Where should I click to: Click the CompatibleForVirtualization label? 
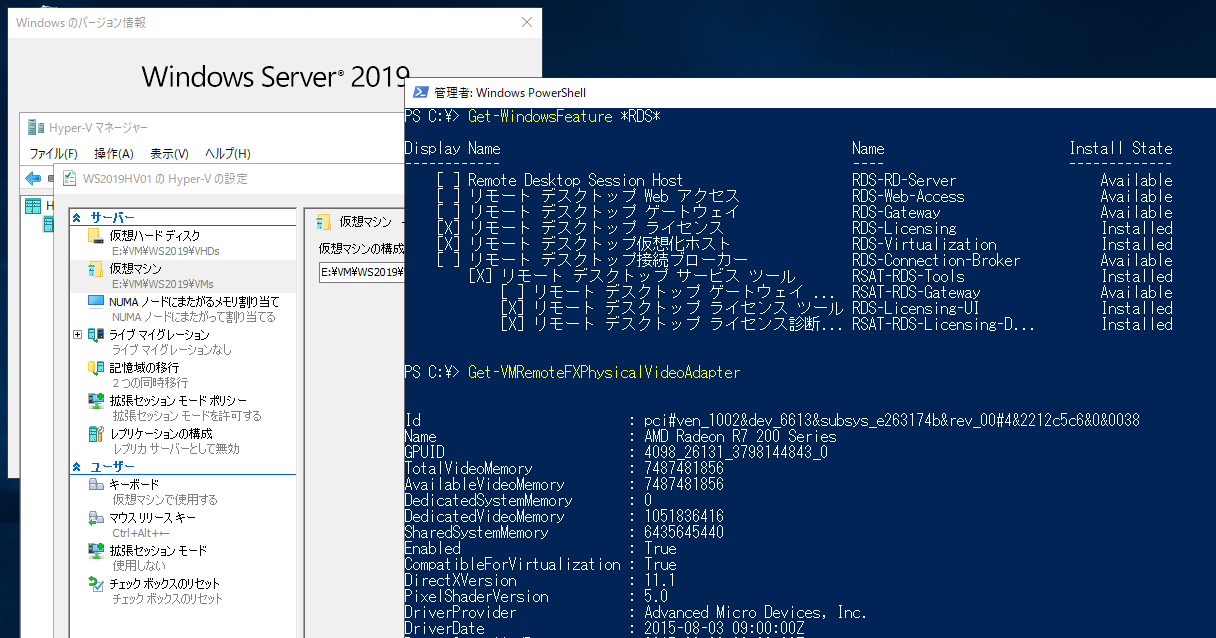coord(512,565)
